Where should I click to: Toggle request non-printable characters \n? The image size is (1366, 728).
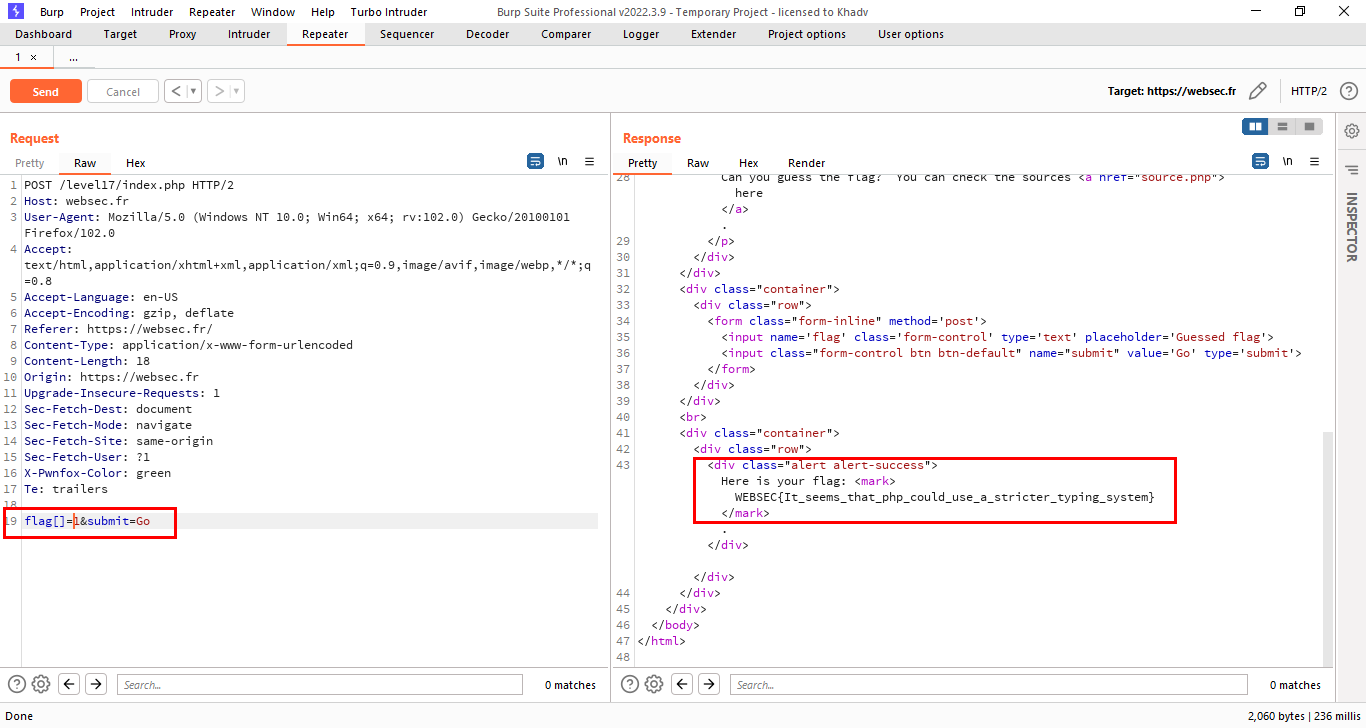[563, 161]
